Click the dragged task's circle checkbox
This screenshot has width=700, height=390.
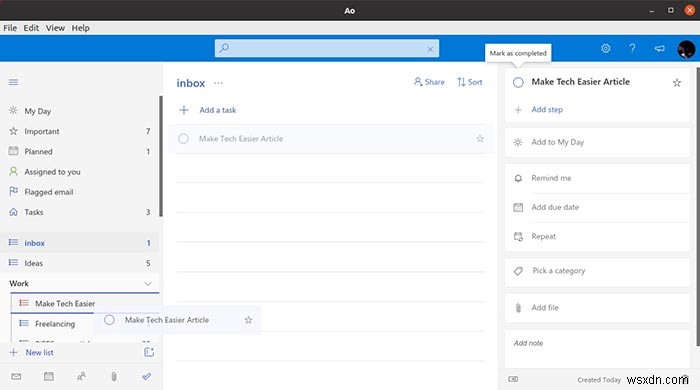tap(109, 320)
